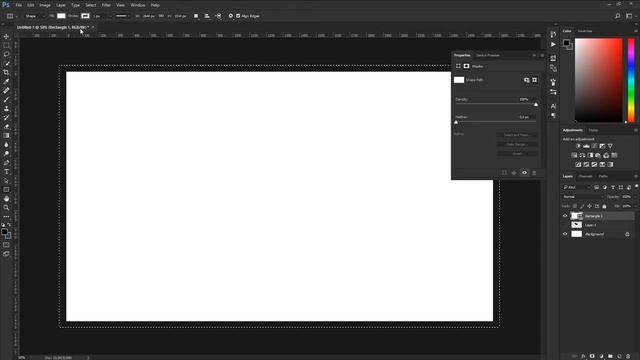Open the layer filter Kind dropdown
640x360 pixels.
pos(577,187)
